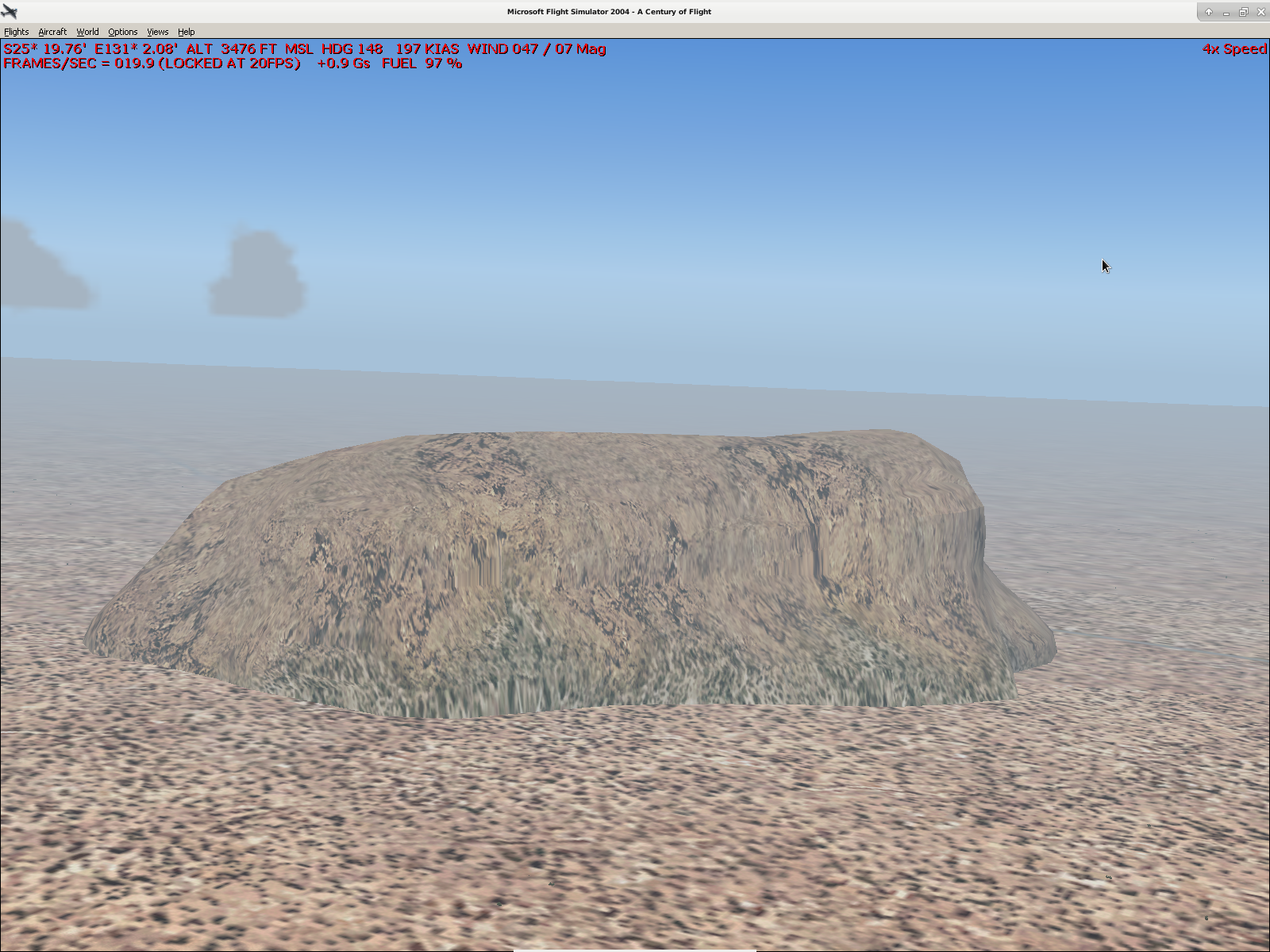Open the Flights menu
Screen dimensions: 1270x952
(x=16, y=32)
